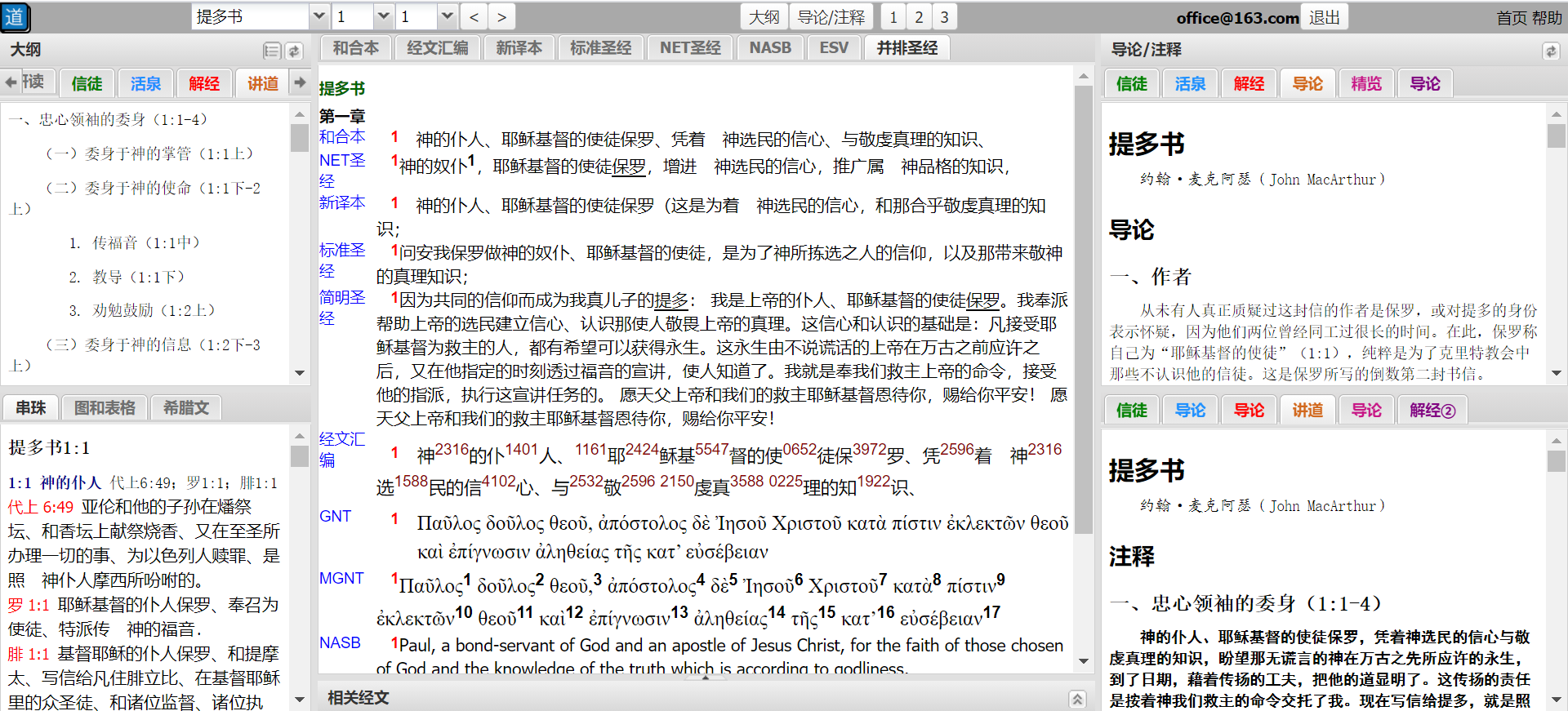
Task: Switch to the ESV tab
Action: [833, 48]
